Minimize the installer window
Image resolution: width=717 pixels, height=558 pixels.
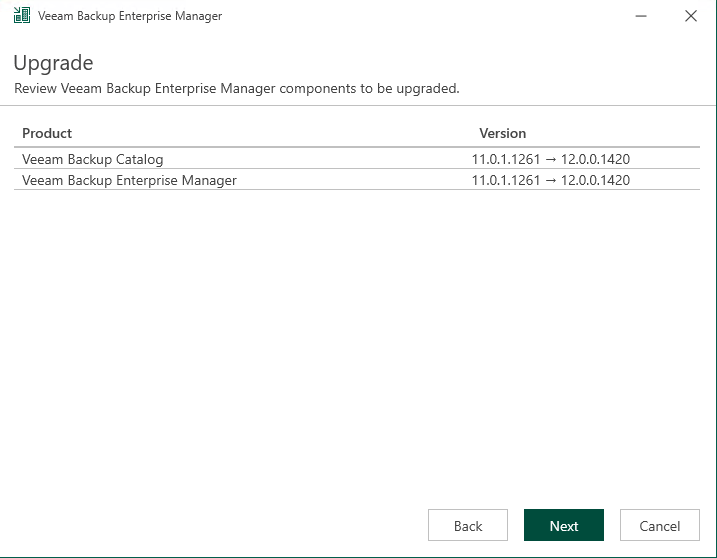[641, 16]
